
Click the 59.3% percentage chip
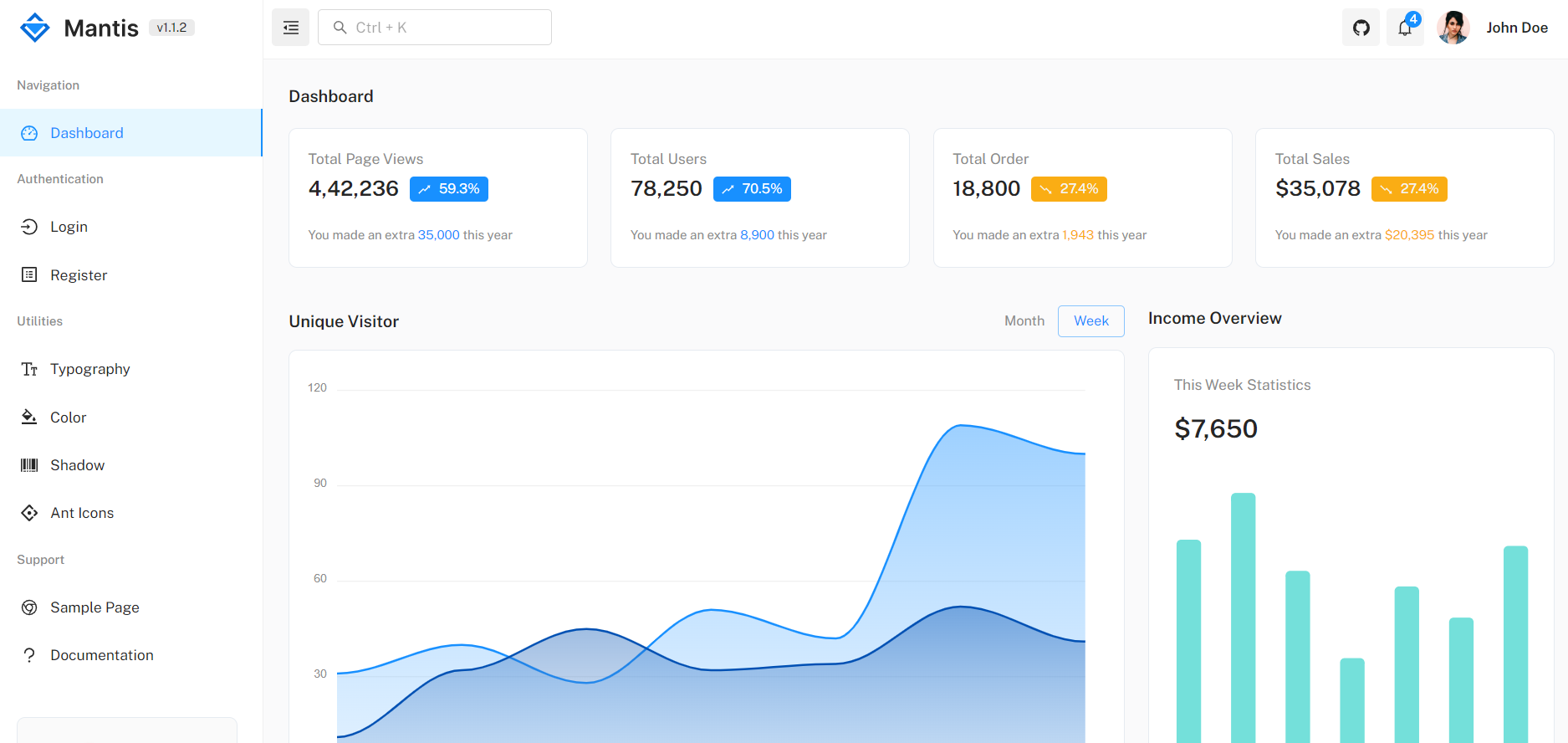[x=449, y=189]
